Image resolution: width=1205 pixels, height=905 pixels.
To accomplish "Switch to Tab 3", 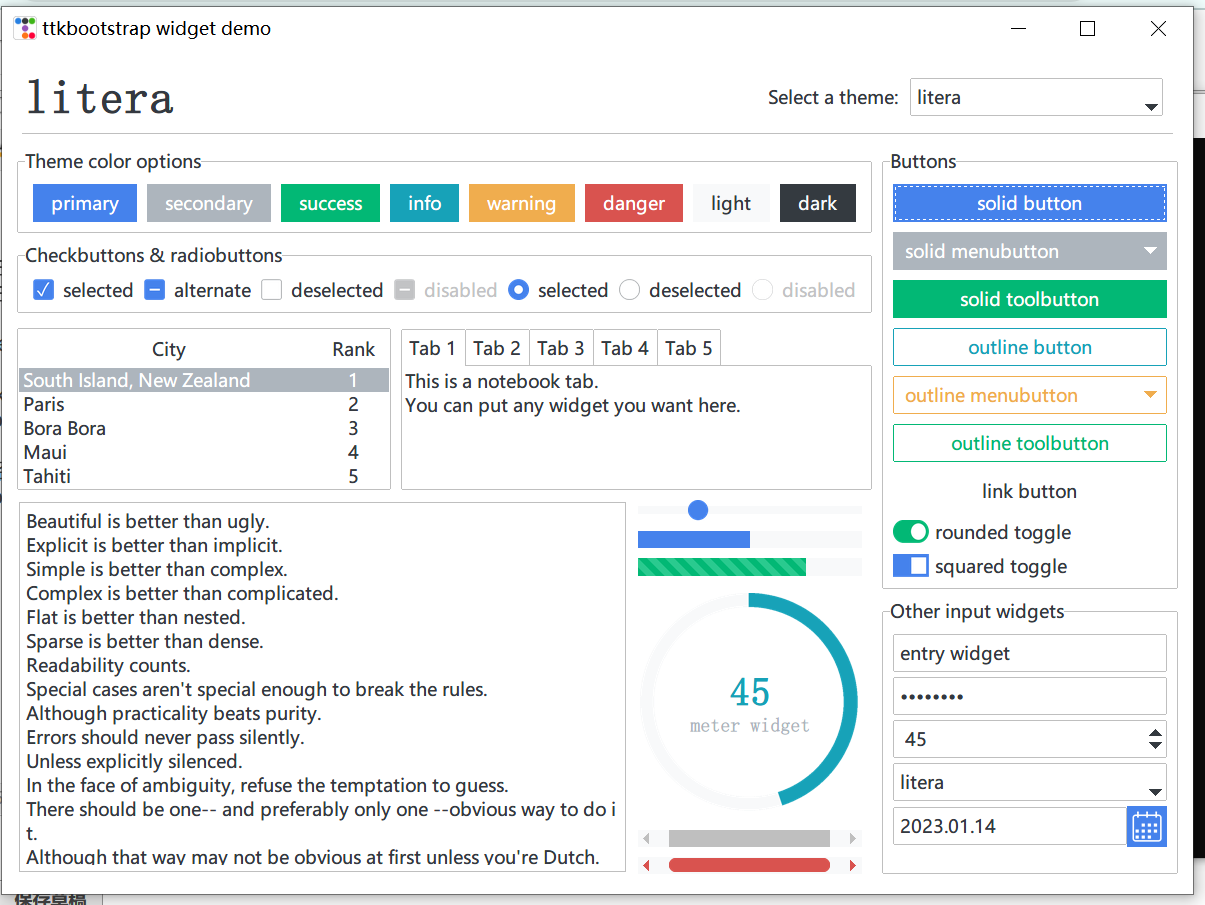I will tap(561, 348).
